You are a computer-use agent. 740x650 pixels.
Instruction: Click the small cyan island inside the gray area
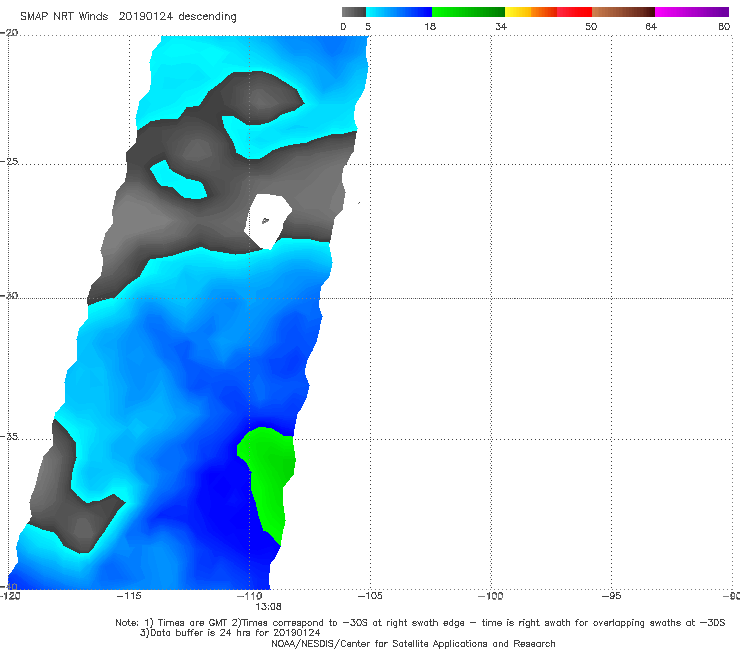tap(178, 180)
